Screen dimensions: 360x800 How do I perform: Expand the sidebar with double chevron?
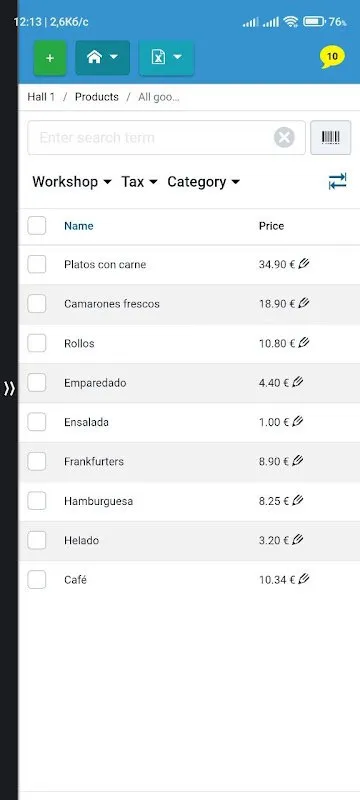click(9, 389)
